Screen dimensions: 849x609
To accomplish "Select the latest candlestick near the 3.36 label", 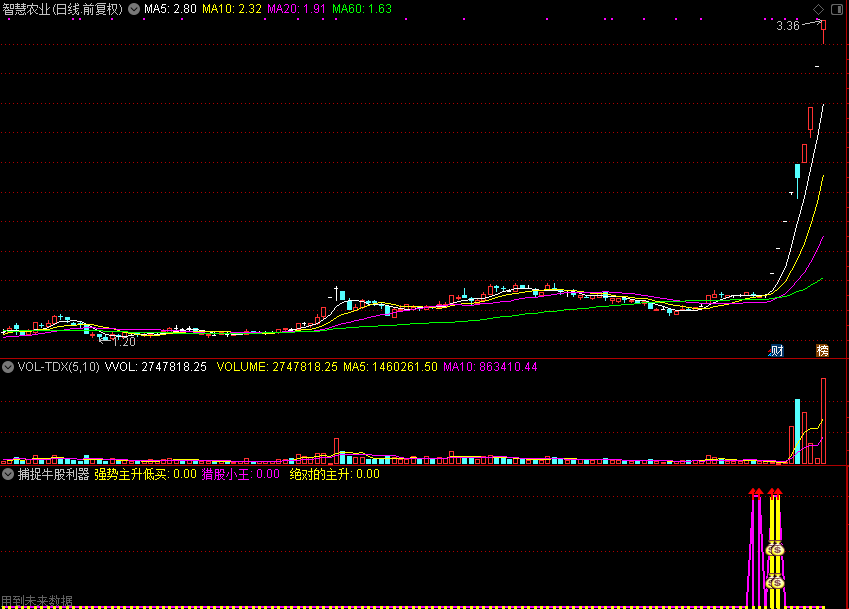I will (824, 30).
